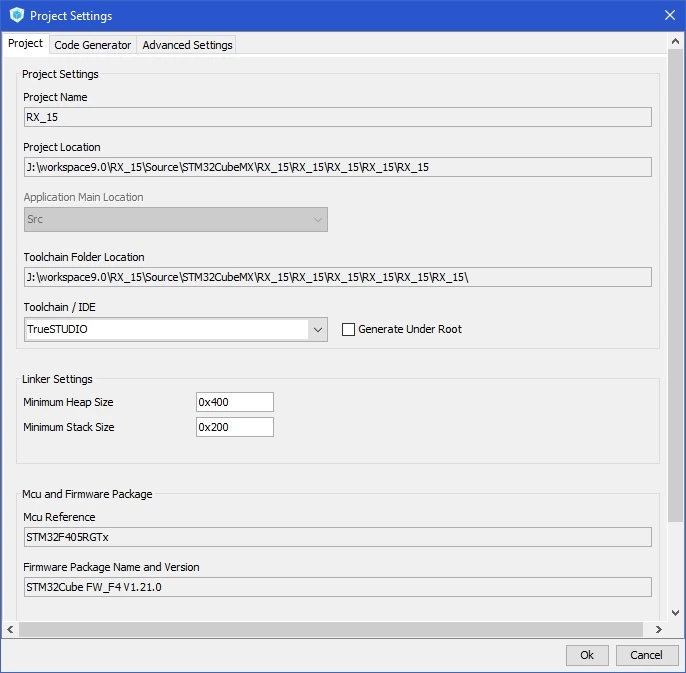Click the 'Mcu Reference' label
The width and height of the screenshot is (686, 673).
59,517
